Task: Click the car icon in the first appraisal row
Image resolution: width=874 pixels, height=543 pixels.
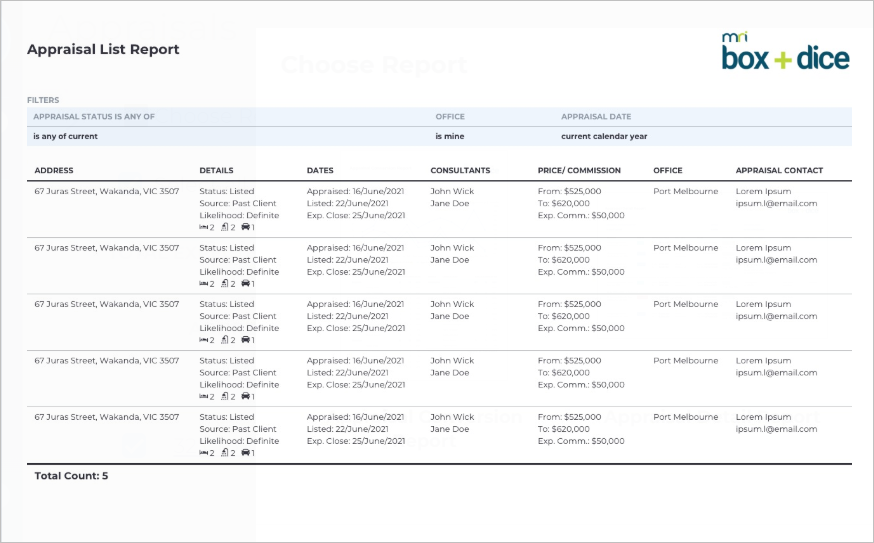Action: [245, 227]
